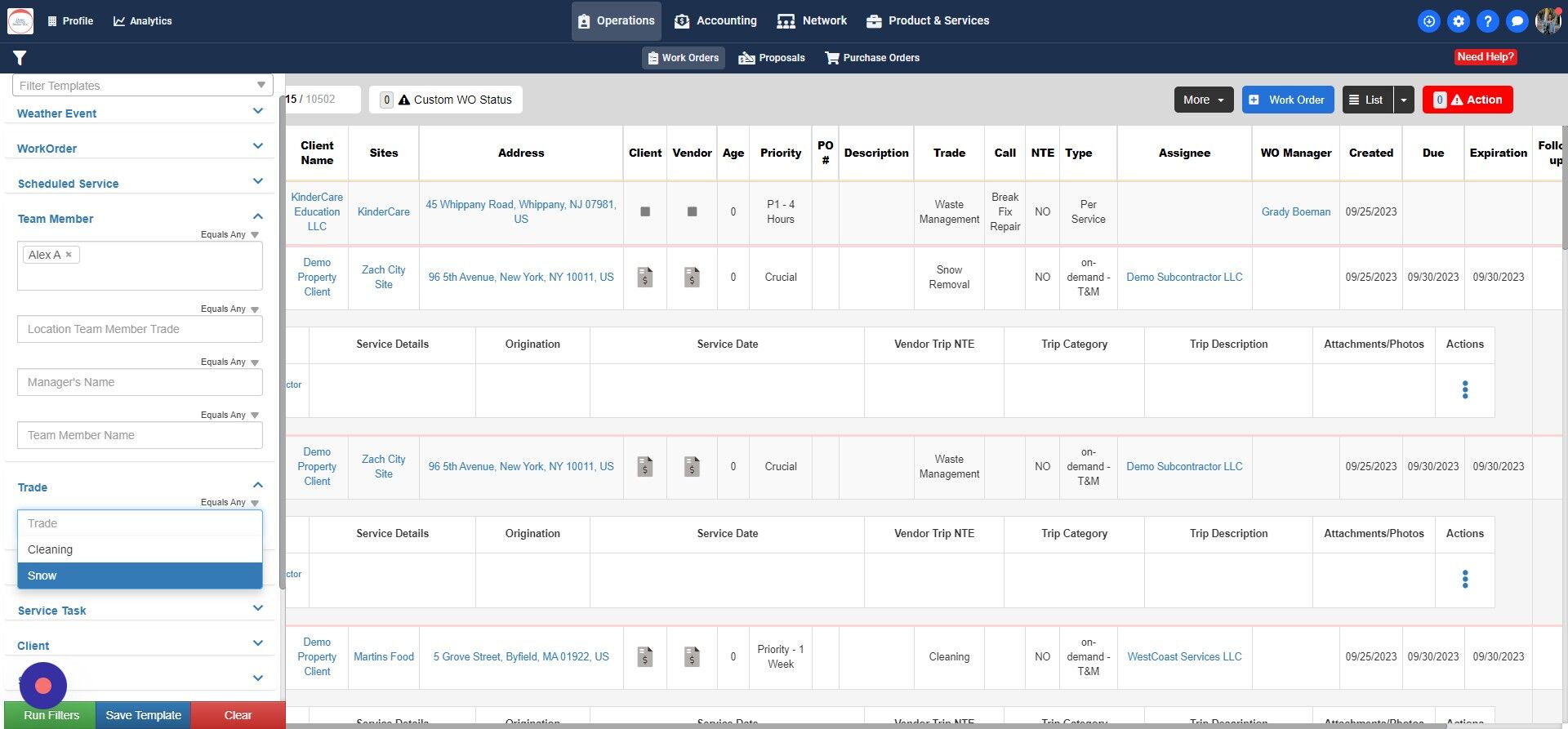1568x729 pixels.
Task: Click the question mark help icon
Action: tap(1488, 21)
